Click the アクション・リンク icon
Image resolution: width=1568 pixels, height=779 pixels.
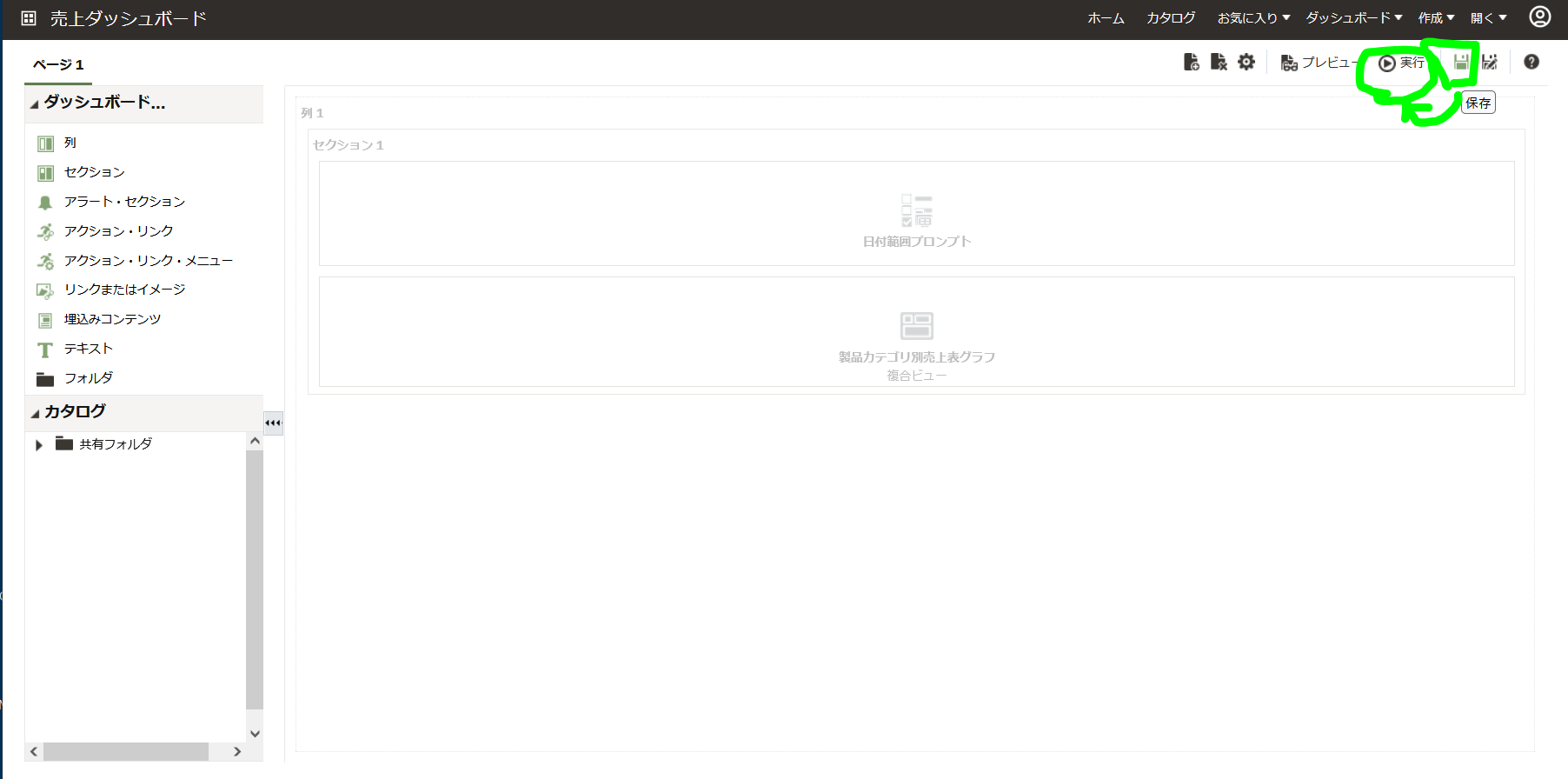point(45,231)
